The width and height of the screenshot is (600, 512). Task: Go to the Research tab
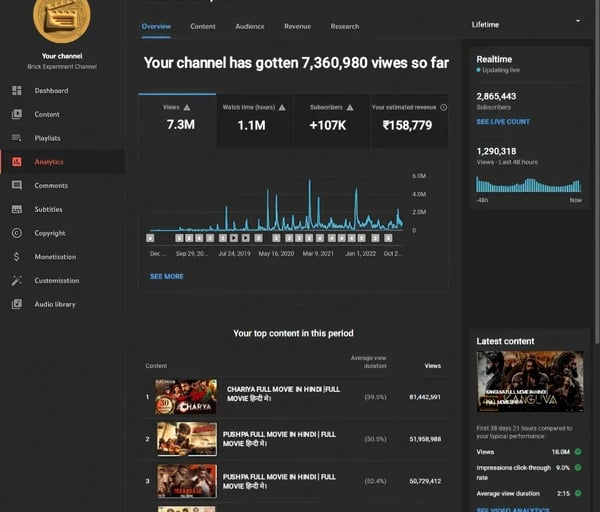(x=345, y=26)
